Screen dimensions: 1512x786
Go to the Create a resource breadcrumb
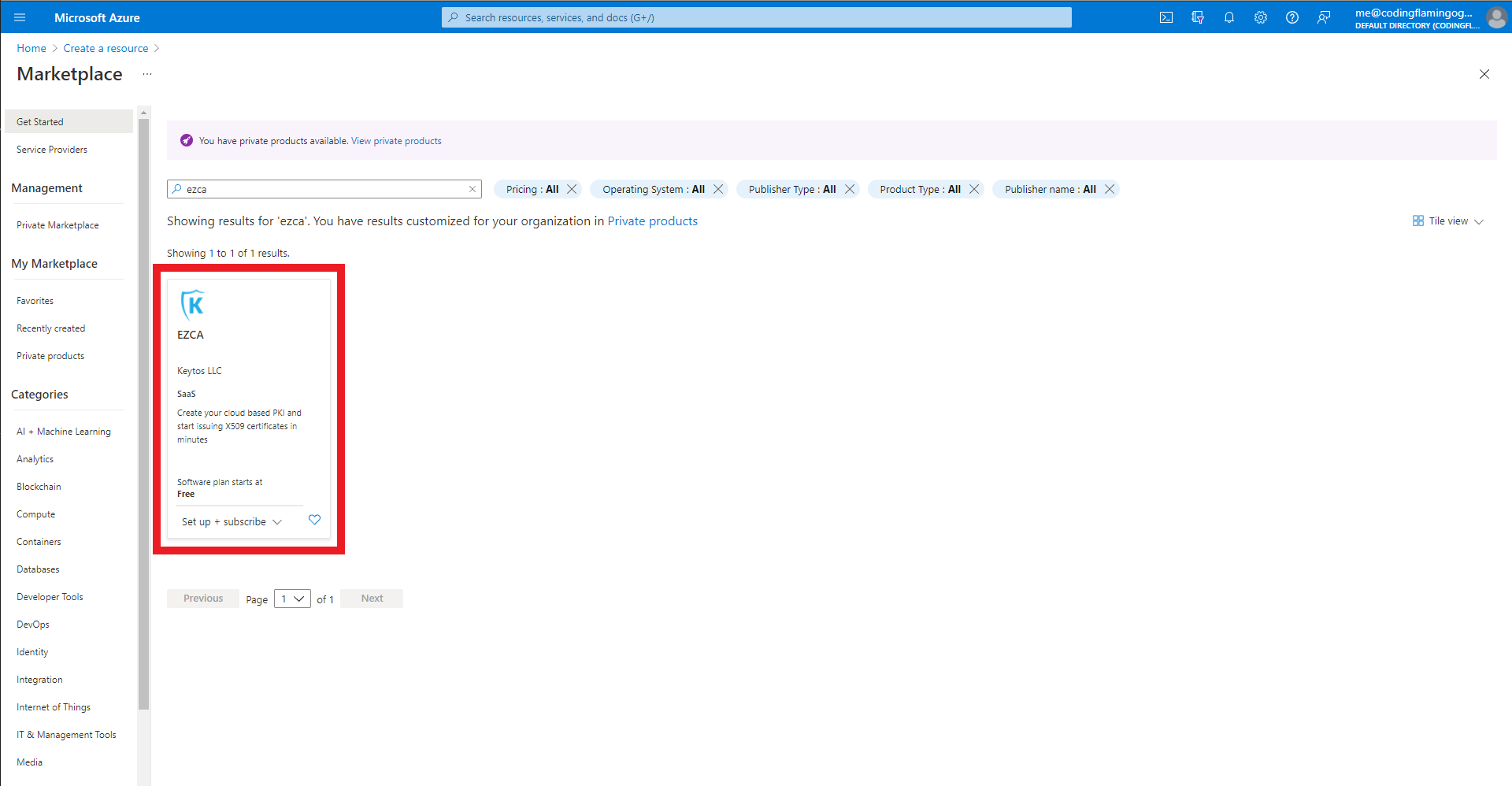[x=106, y=48]
